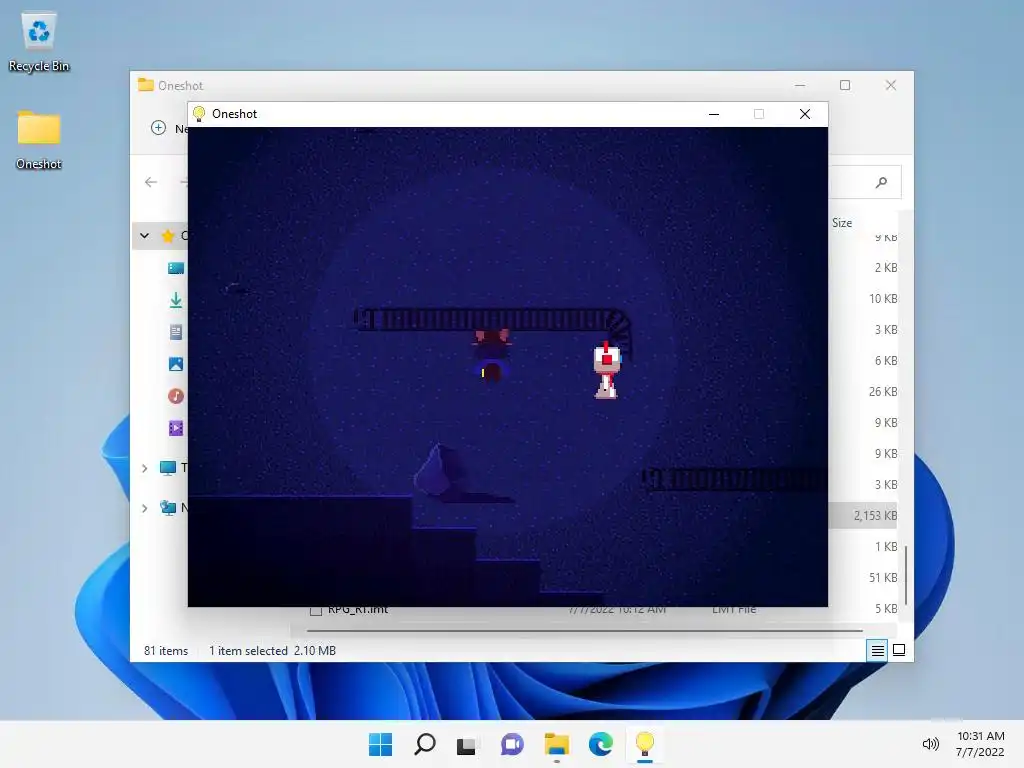The height and width of the screenshot is (768, 1024).
Task: Switch to large thumbnails view icon
Action: (899, 650)
